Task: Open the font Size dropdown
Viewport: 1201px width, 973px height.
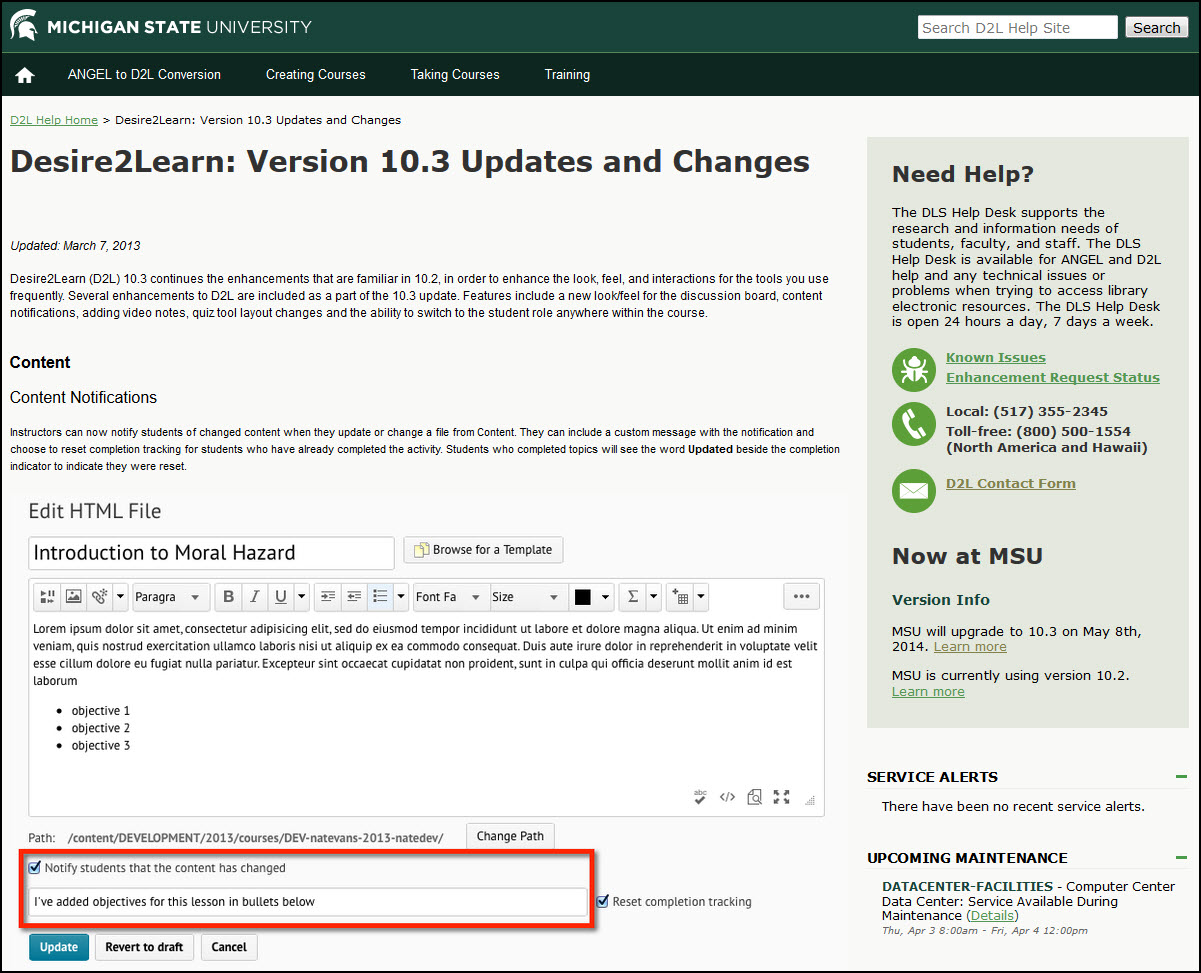Action: pos(527,596)
